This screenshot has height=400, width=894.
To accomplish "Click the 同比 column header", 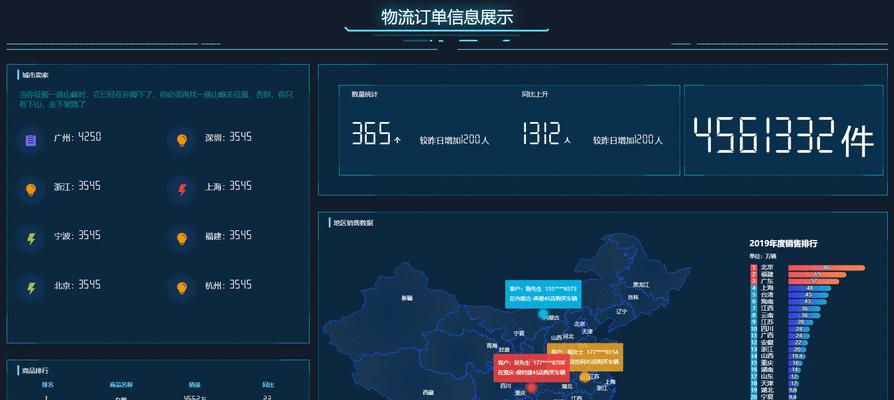I will pyautogui.click(x=268, y=385).
